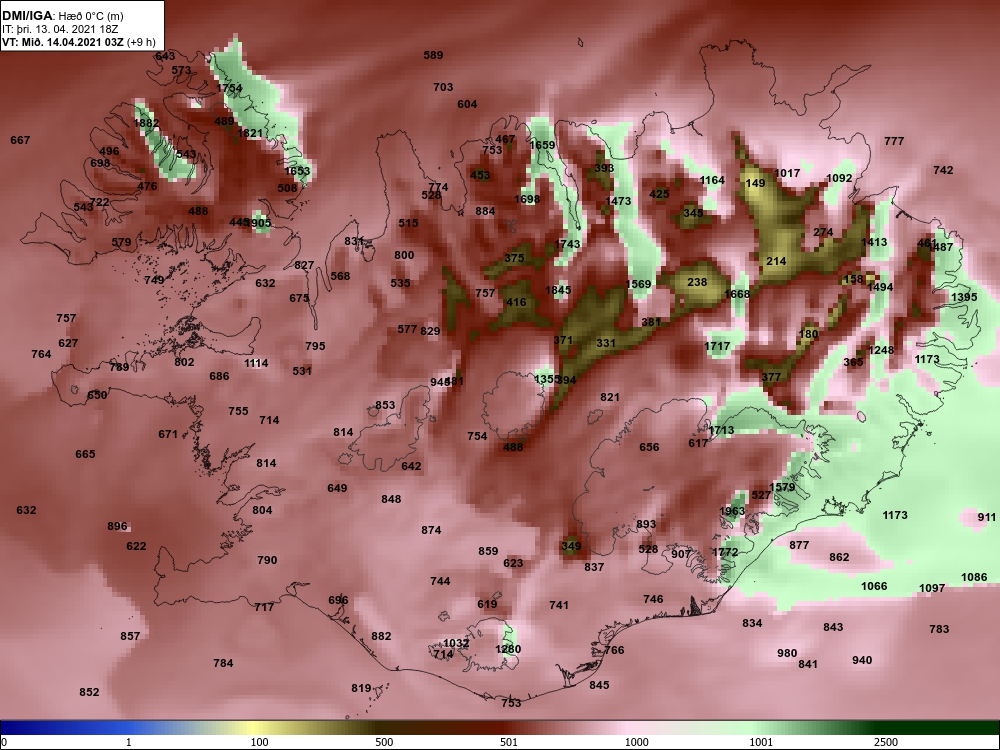Select the color scale label 1001
This screenshot has height=750, width=1000.
[761, 742]
